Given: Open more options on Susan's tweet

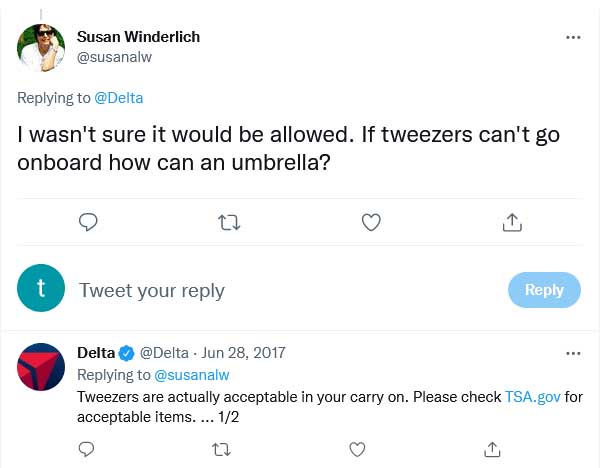Looking at the screenshot, I should point(573,37).
